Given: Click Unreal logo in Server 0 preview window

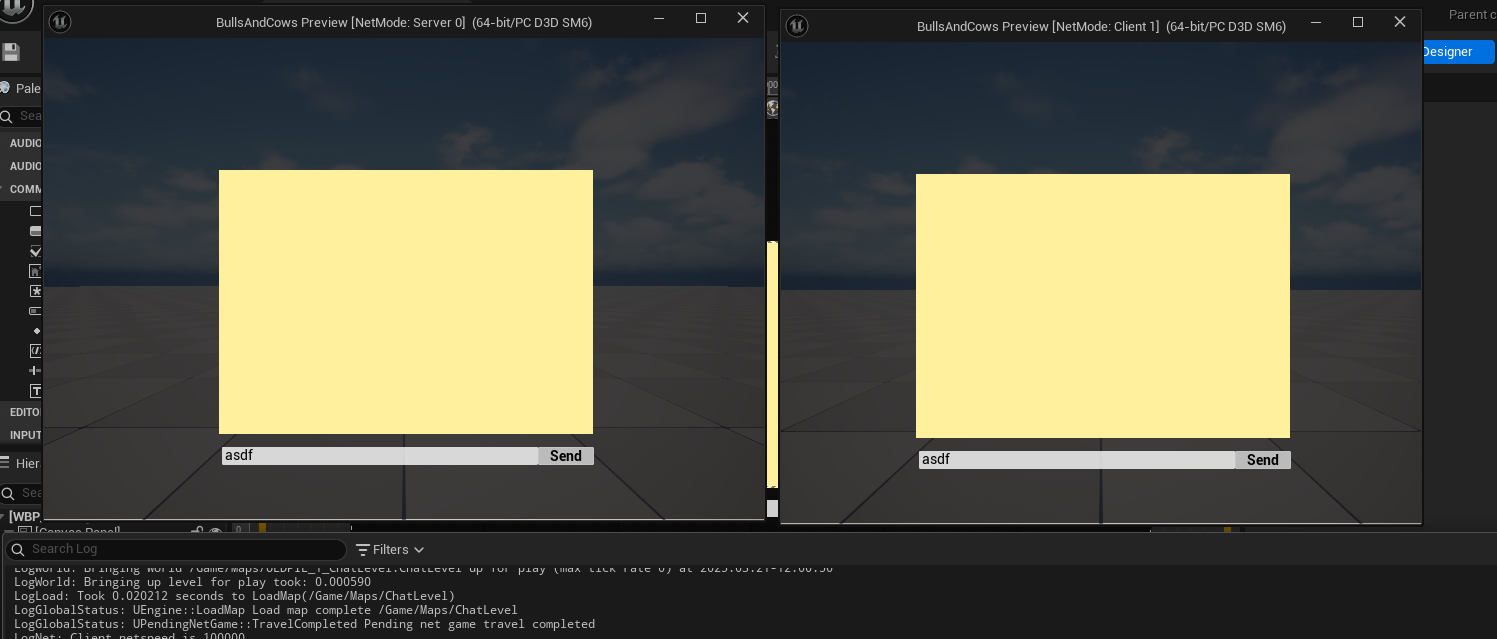Looking at the screenshot, I should [x=60, y=22].
